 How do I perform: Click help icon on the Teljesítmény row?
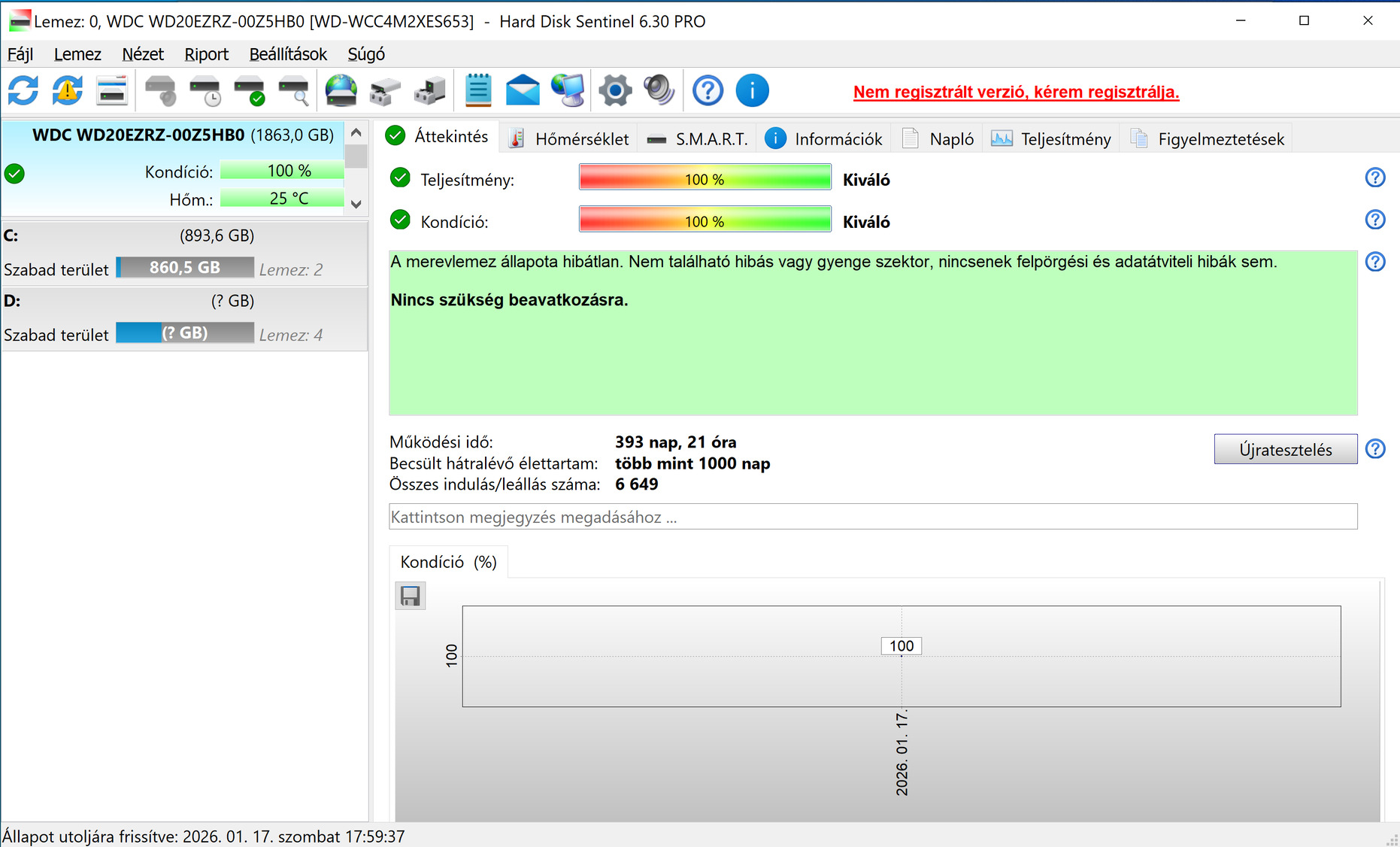(1375, 178)
